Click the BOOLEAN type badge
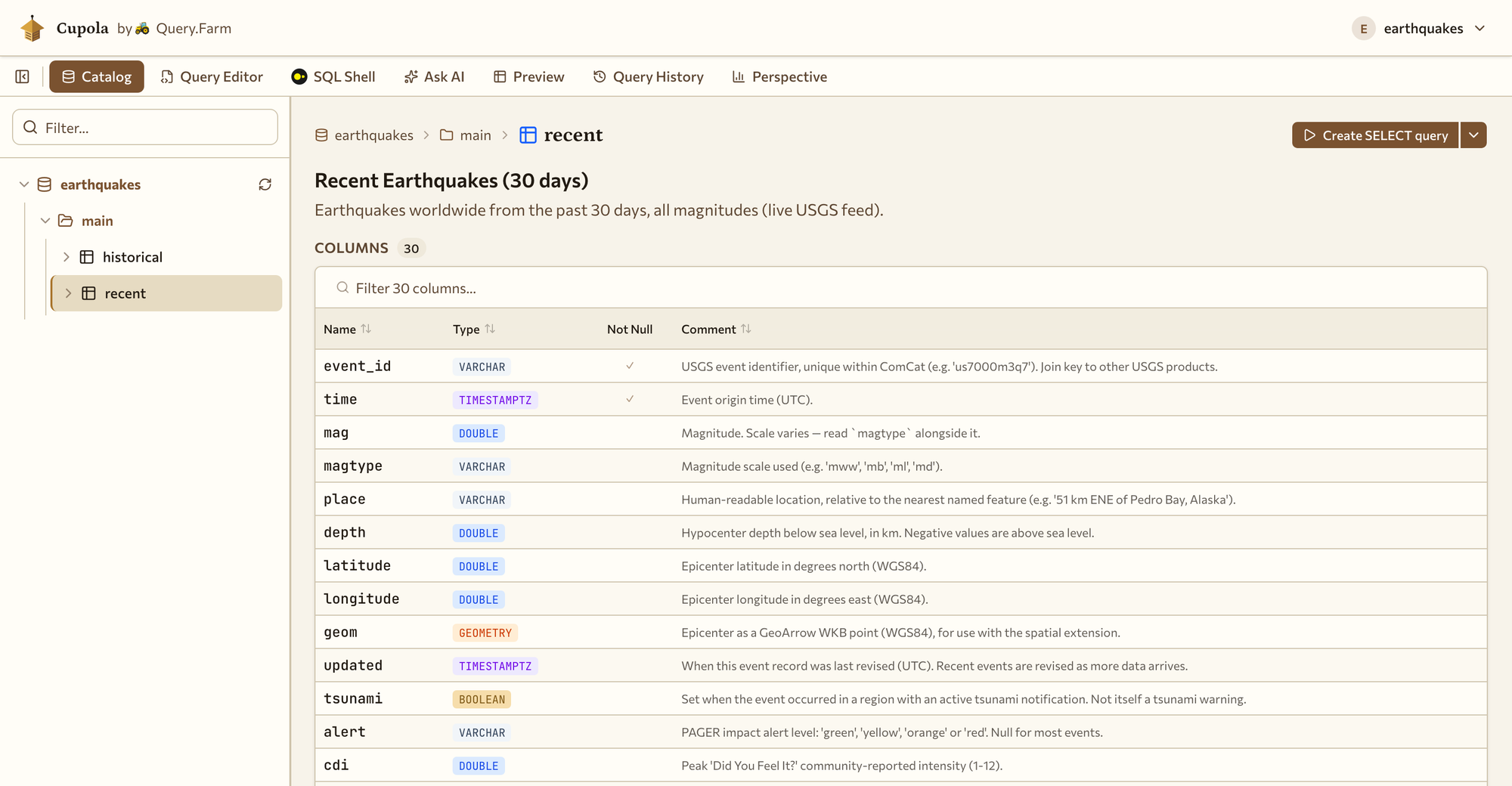Screen dimensions: 1512x786 click(x=482, y=699)
